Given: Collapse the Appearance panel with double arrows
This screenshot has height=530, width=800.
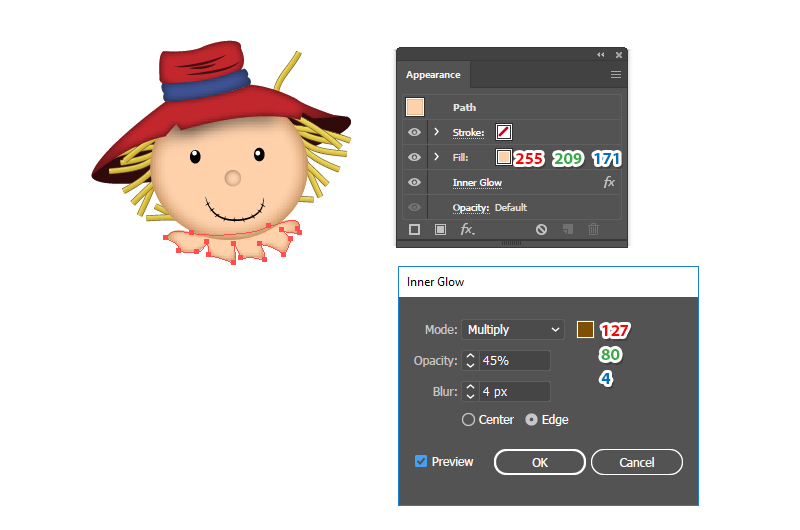Looking at the screenshot, I should (601, 55).
